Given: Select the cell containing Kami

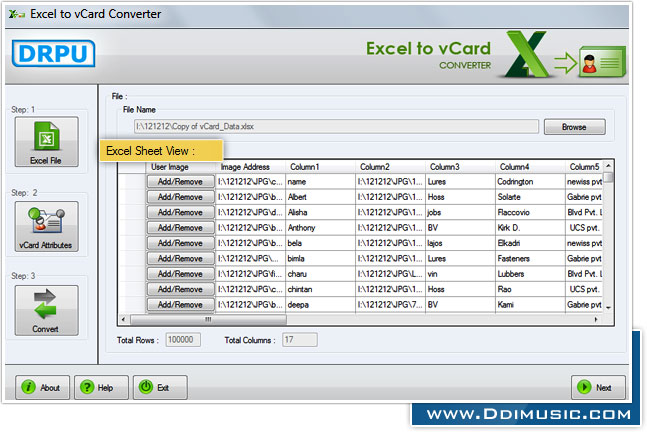Looking at the screenshot, I should pos(530,305).
